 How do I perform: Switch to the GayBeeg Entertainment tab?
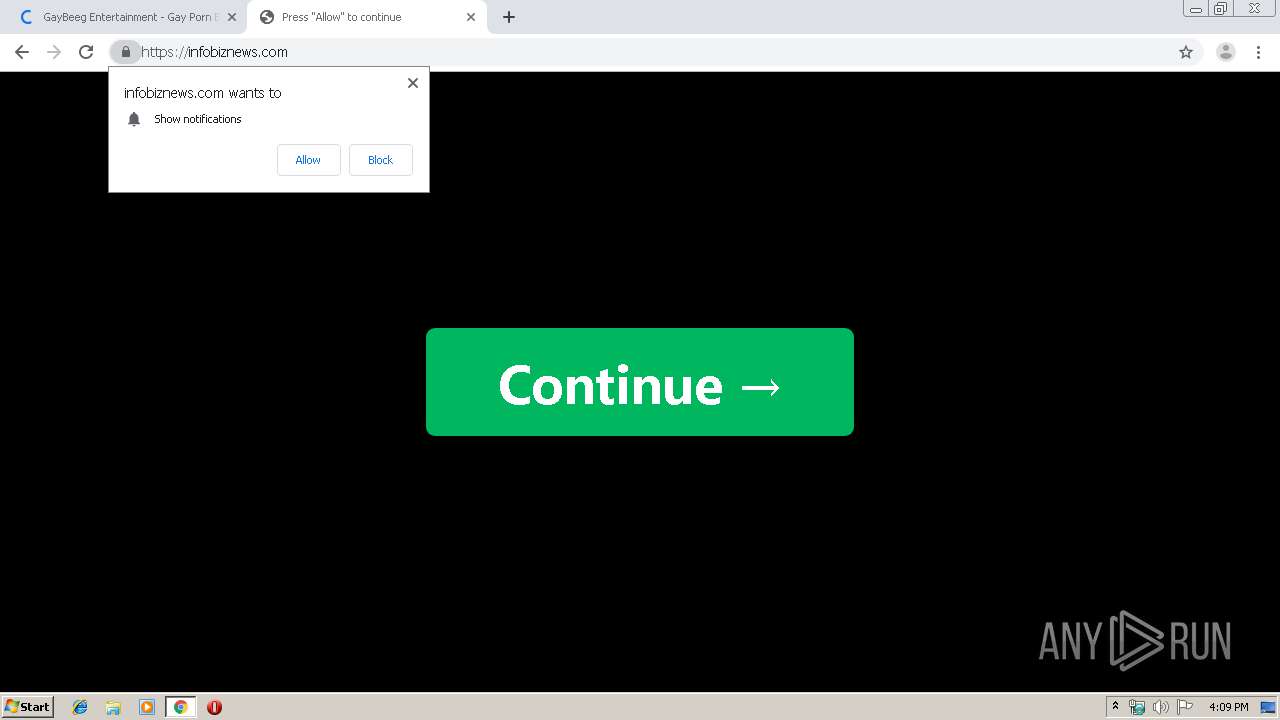125,17
